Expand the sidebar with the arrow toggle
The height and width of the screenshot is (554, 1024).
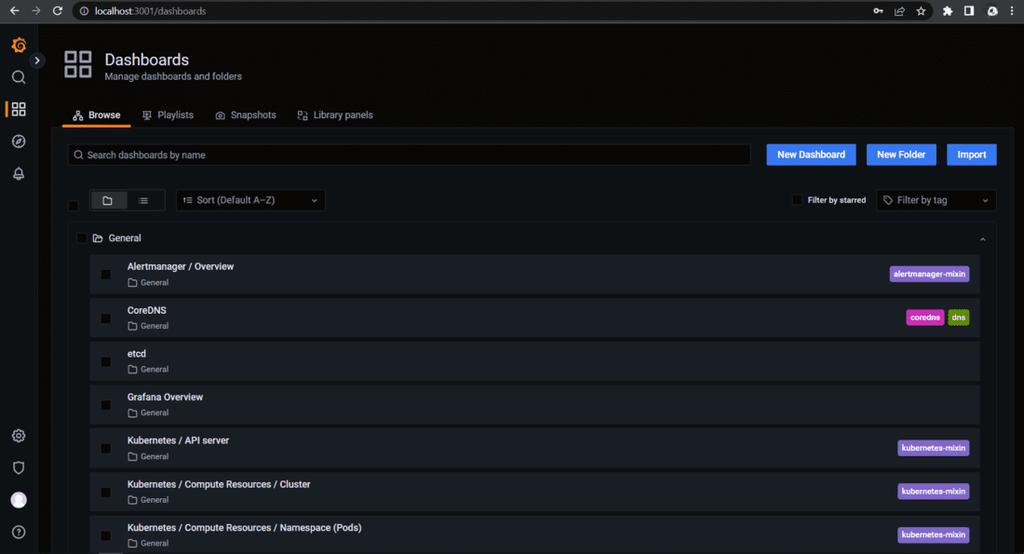click(37, 60)
